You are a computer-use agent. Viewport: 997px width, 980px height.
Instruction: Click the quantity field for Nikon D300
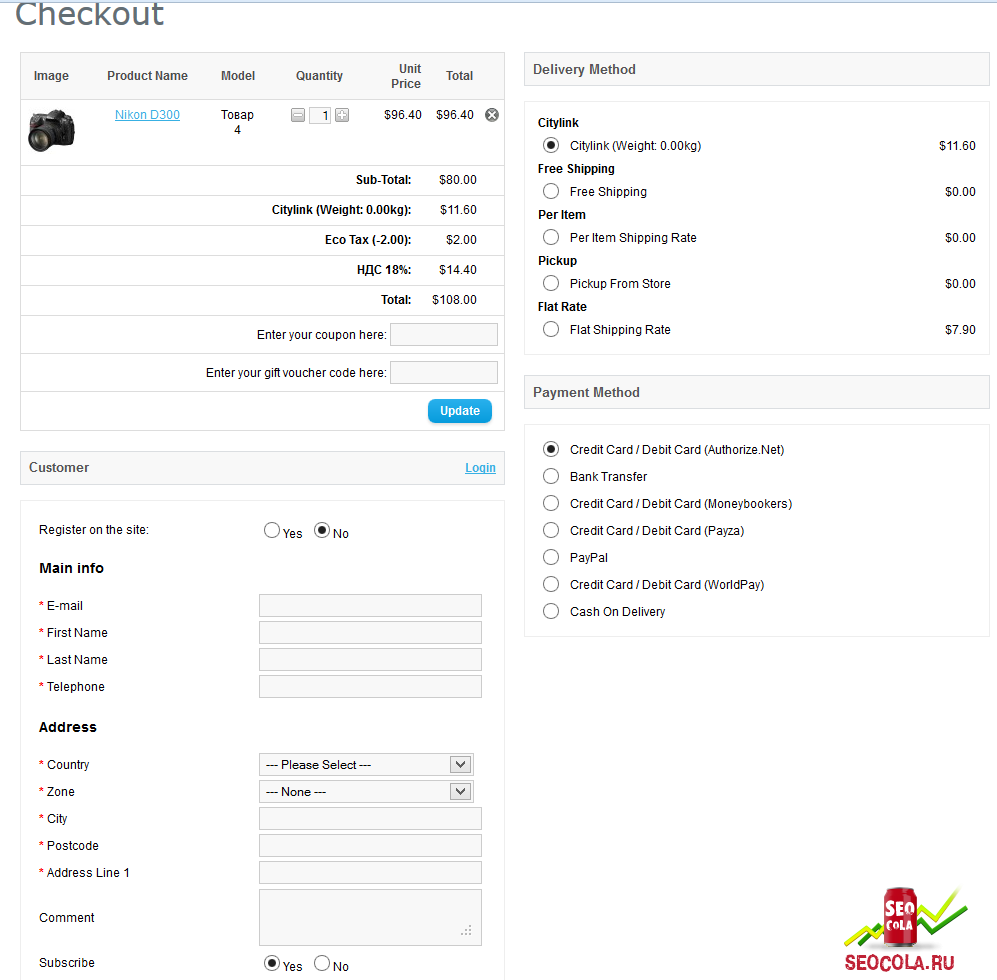320,115
